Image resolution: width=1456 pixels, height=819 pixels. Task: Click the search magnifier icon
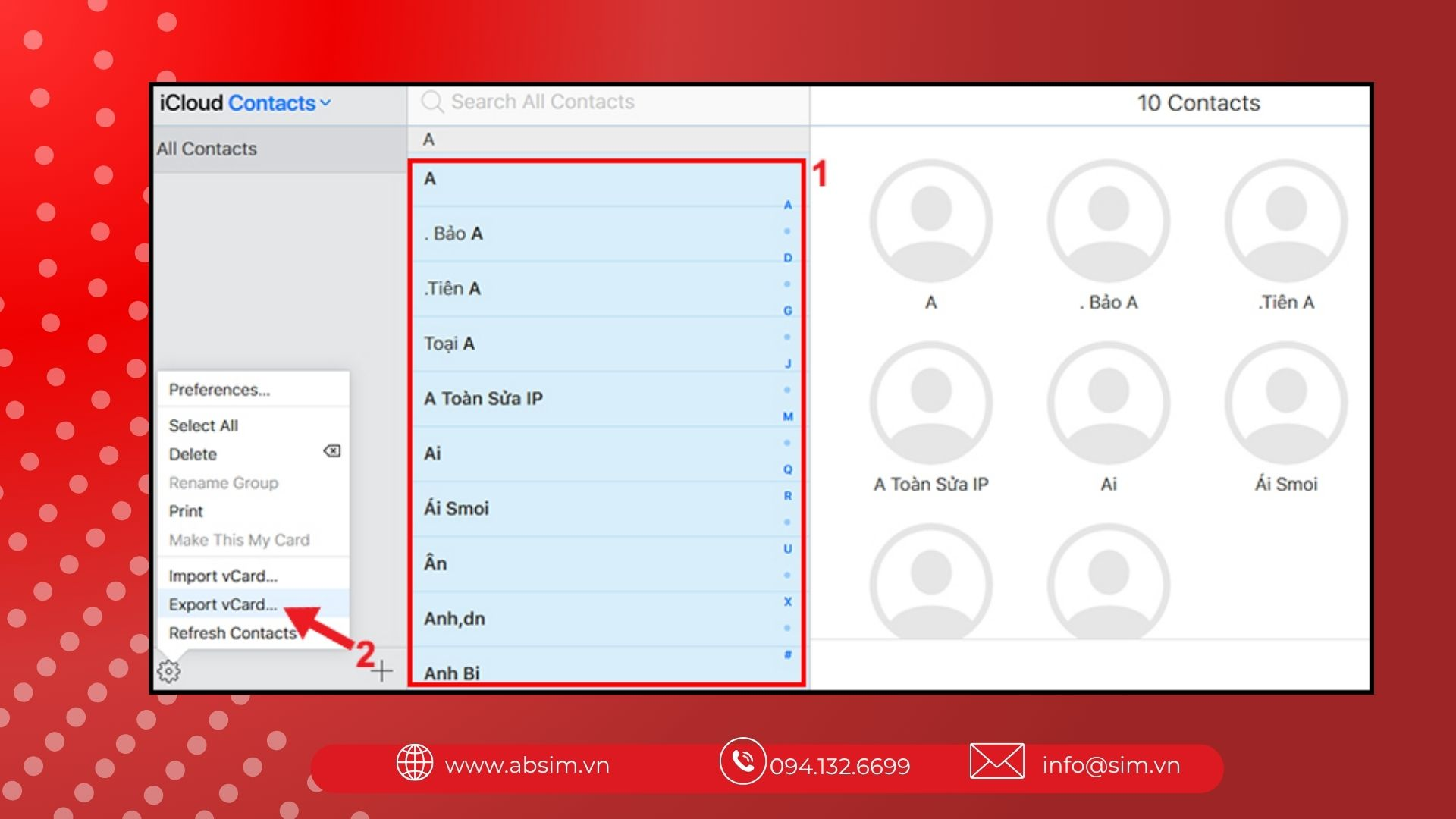pyautogui.click(x=432, y=102)
